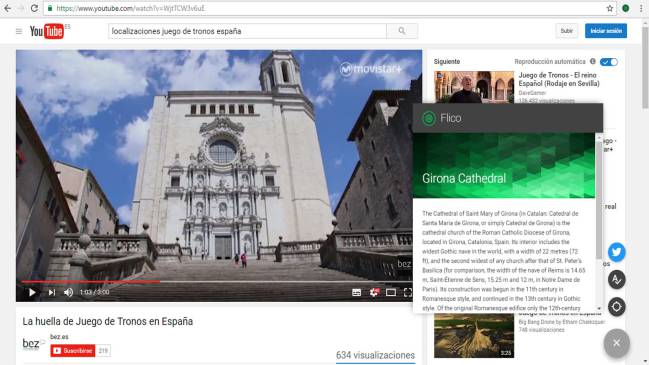
Task: Enter fullscreen mode
Action: 408,293
